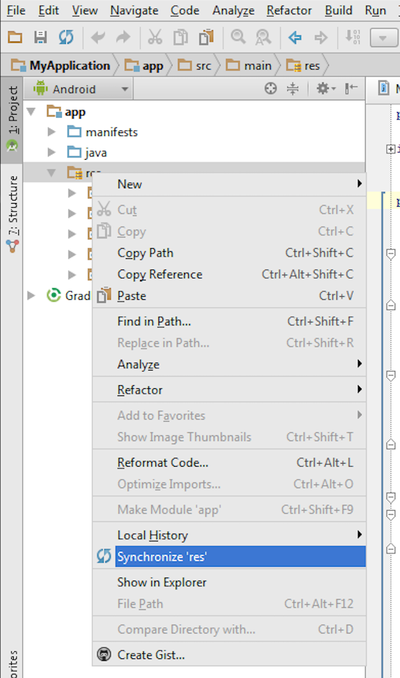Click the Synchronize toolbar icon
The image size is (400, 678).
pos(66,38)
